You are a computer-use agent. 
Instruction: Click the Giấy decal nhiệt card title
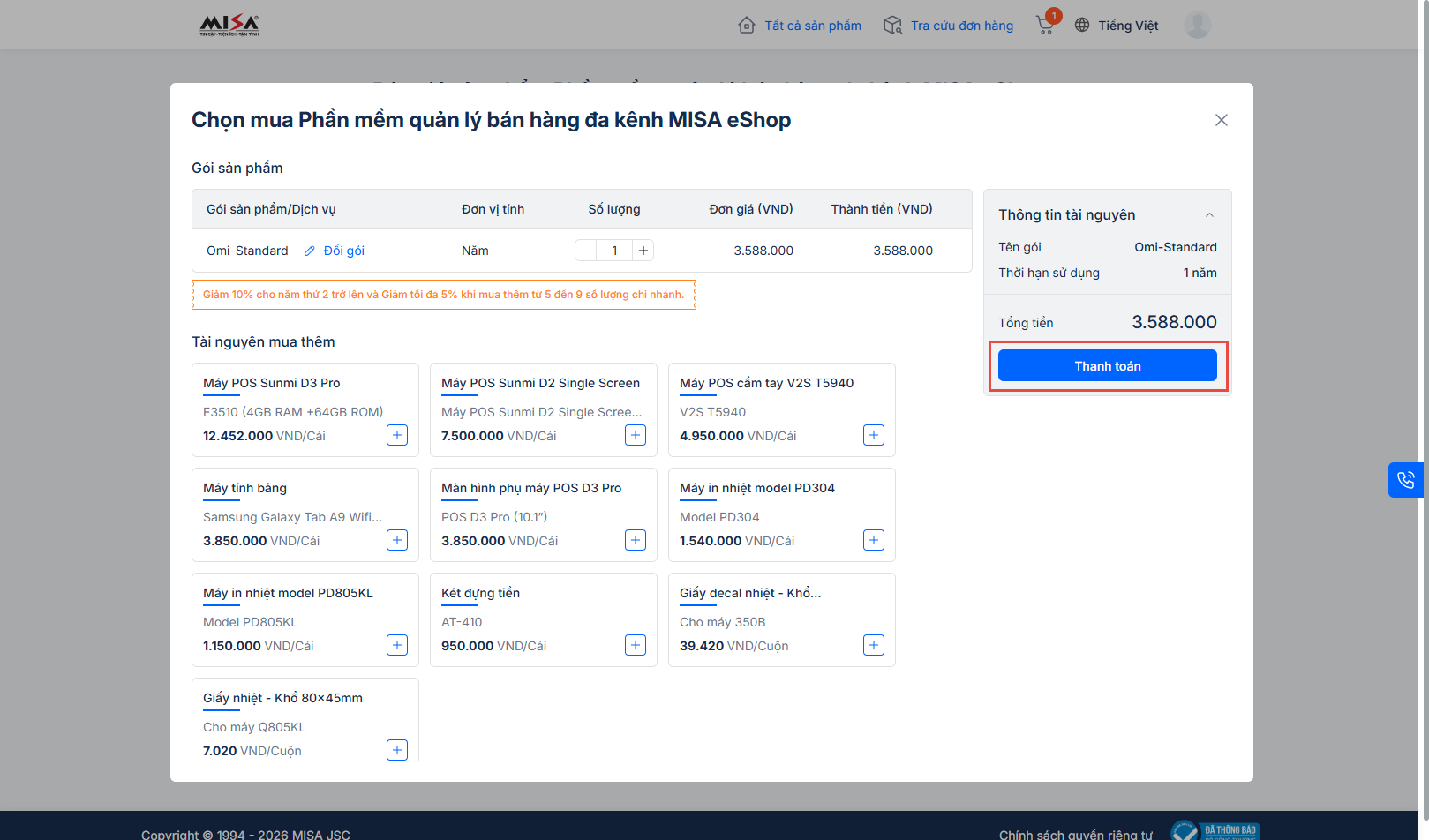pos(750,593)
